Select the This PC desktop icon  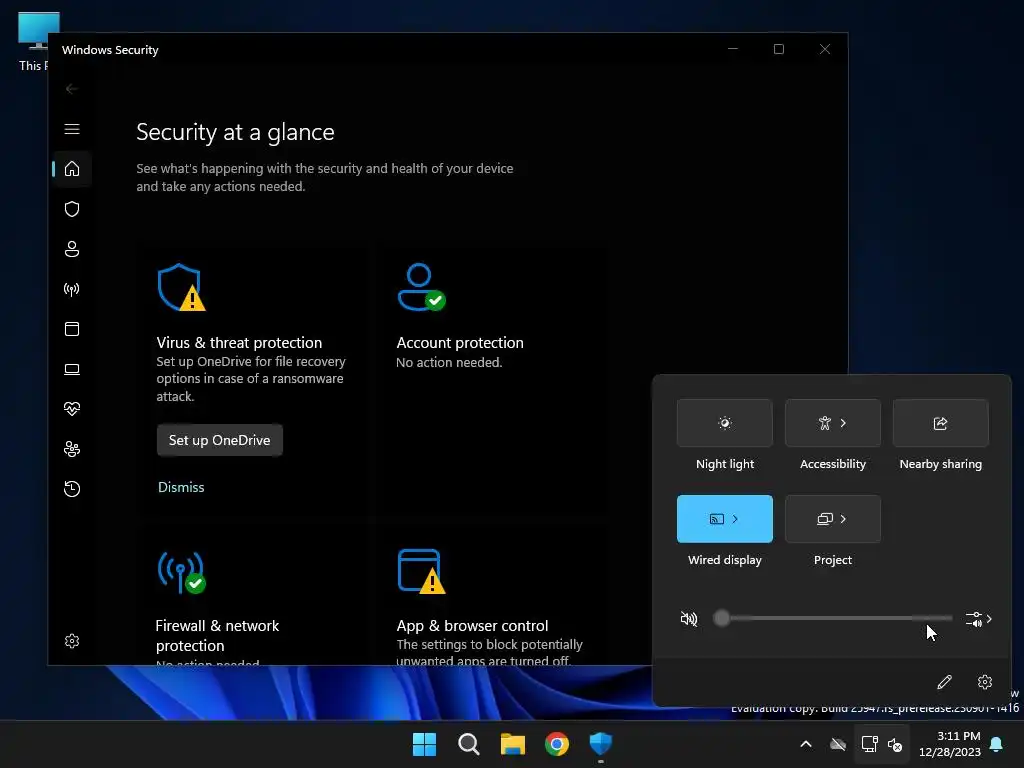33,41
